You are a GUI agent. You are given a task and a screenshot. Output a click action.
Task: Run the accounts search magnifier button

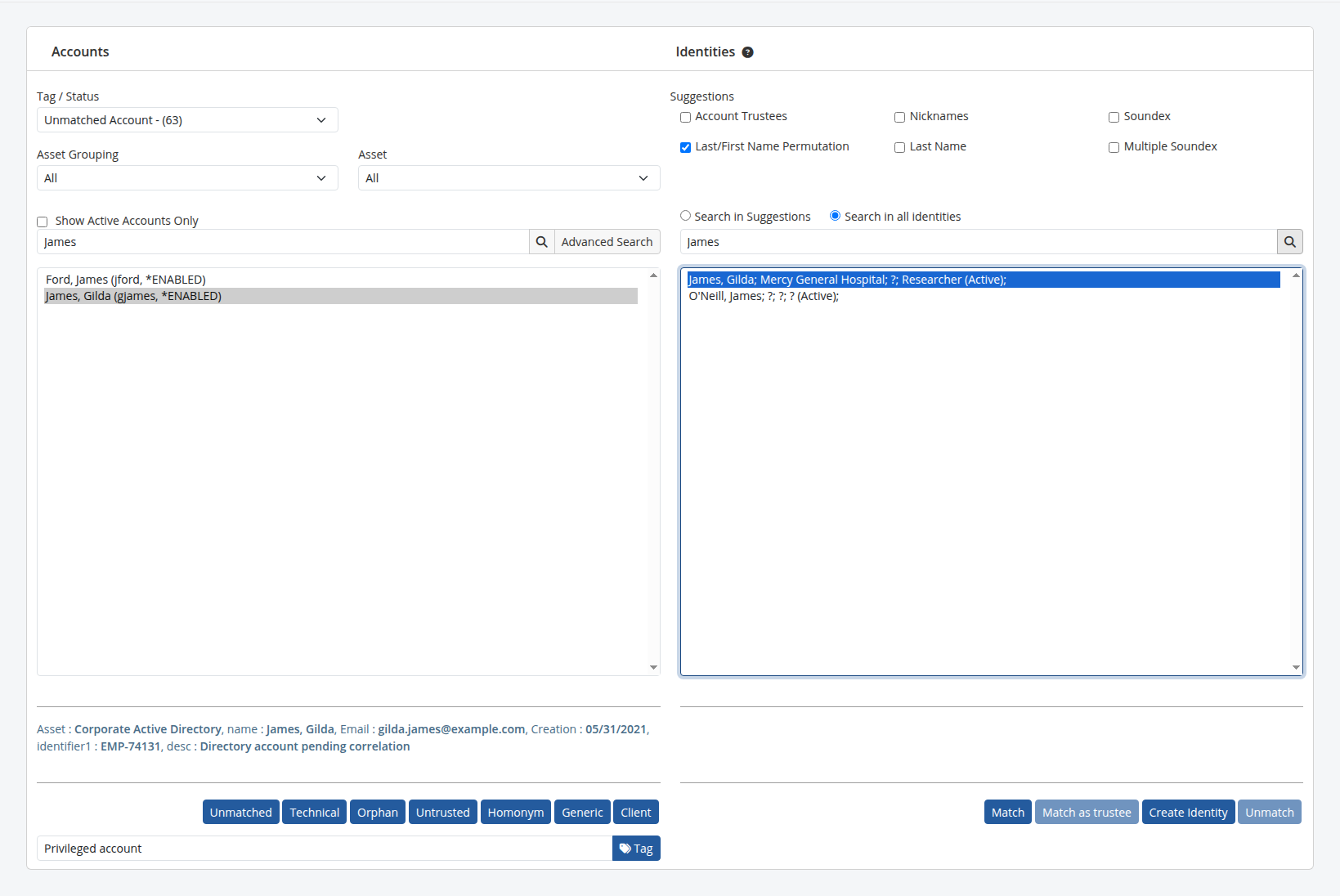click(x=541, y=242)
